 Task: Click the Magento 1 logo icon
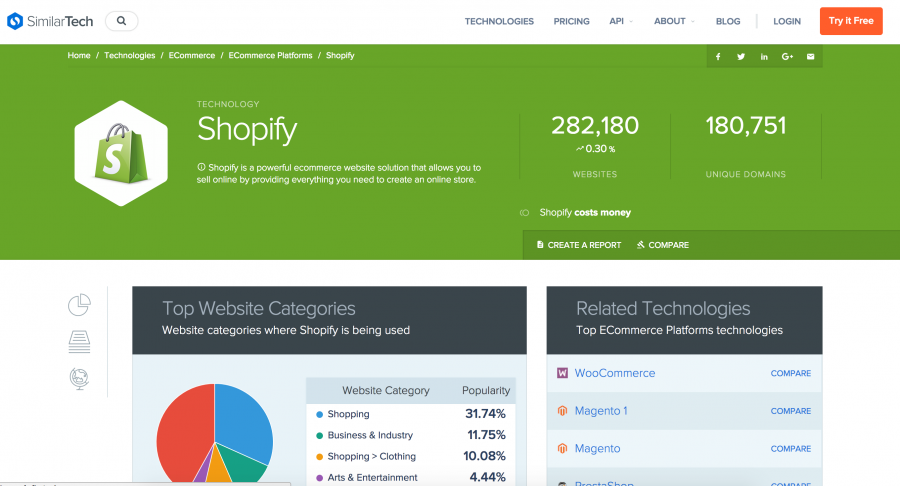(562, 411)
